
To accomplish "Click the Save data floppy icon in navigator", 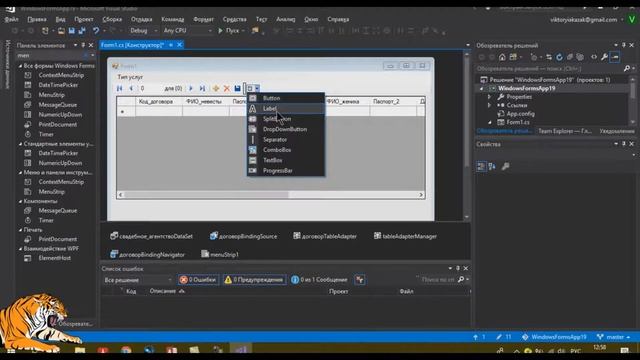I will [x=237, y=88].
